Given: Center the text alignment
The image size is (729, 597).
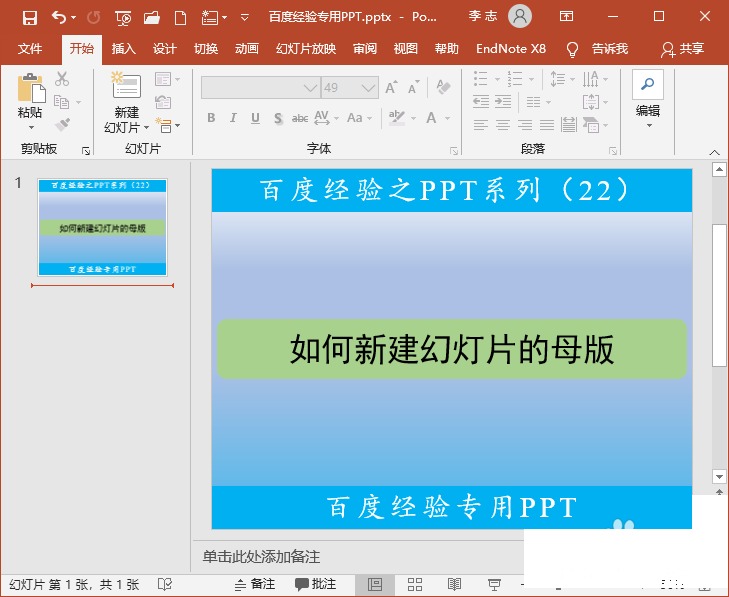Looking at the screenshot, I should tap(503, 125).
